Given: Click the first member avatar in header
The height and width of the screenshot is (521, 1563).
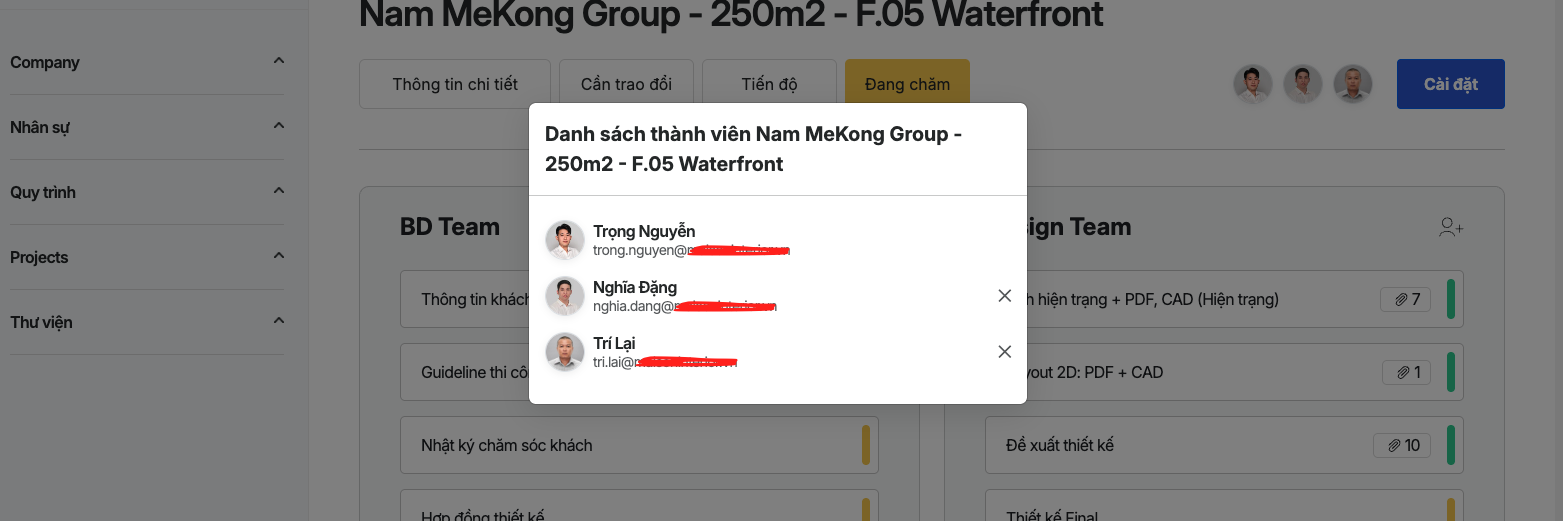Looking at the screenshot, I should click(1253, 84).
